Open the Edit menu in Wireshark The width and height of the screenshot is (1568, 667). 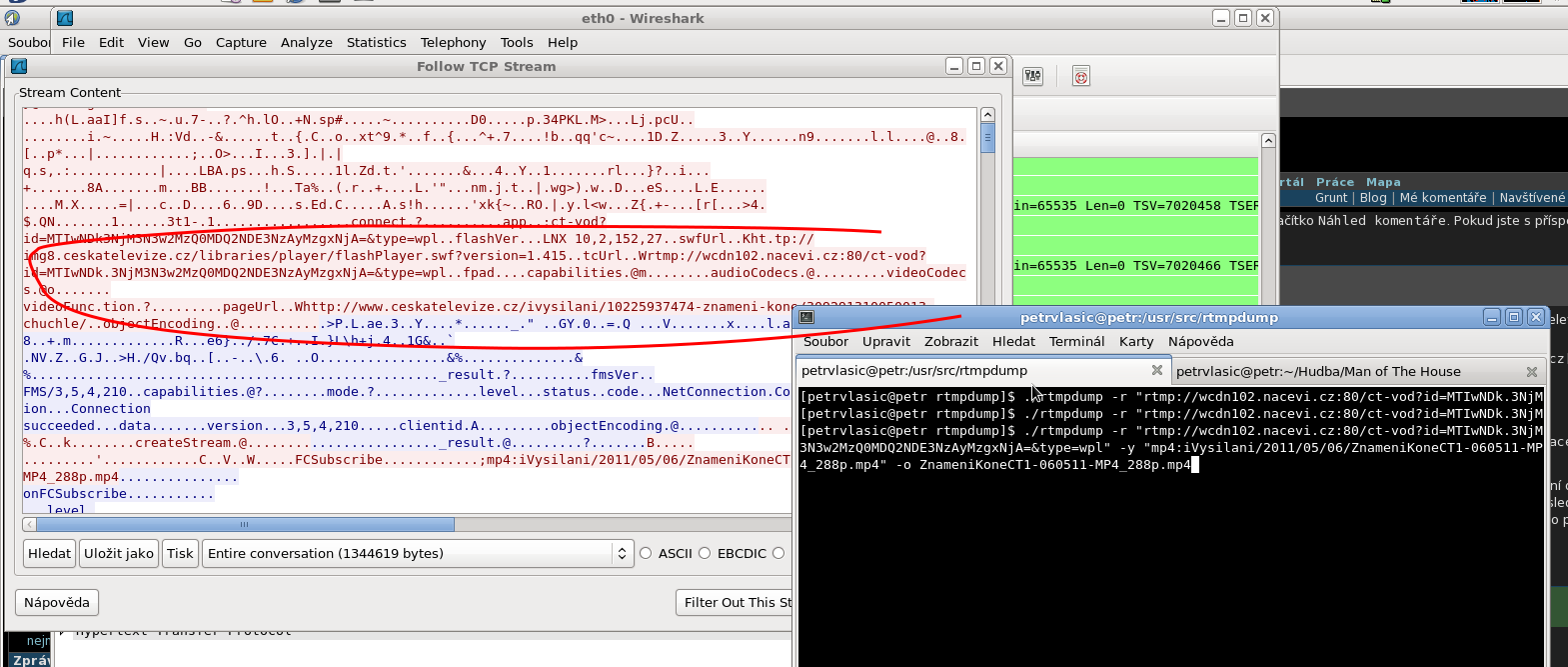click(x=111, y=42)
